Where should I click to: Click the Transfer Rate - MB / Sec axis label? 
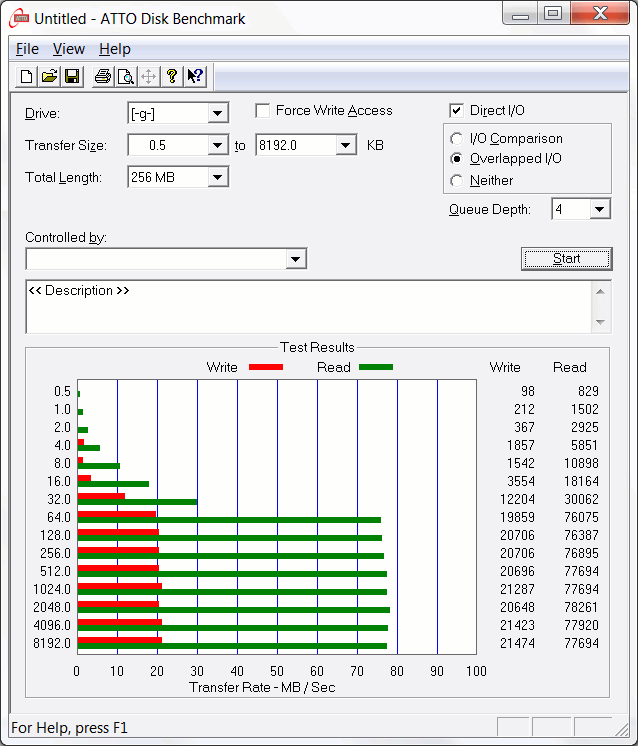pyautogui.click(x=262, y=687)
